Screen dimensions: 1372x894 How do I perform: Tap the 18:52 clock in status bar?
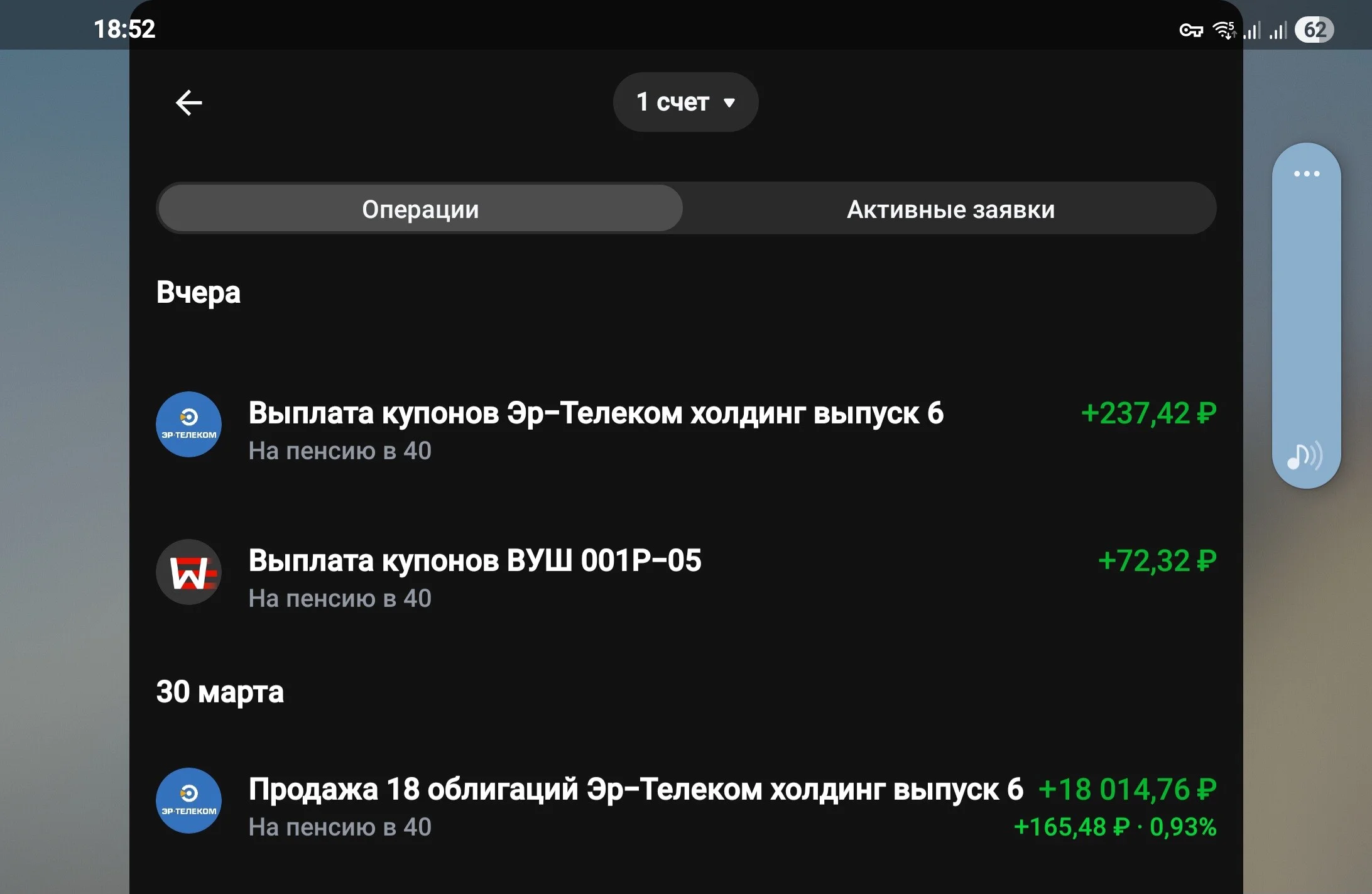point(124,29)
